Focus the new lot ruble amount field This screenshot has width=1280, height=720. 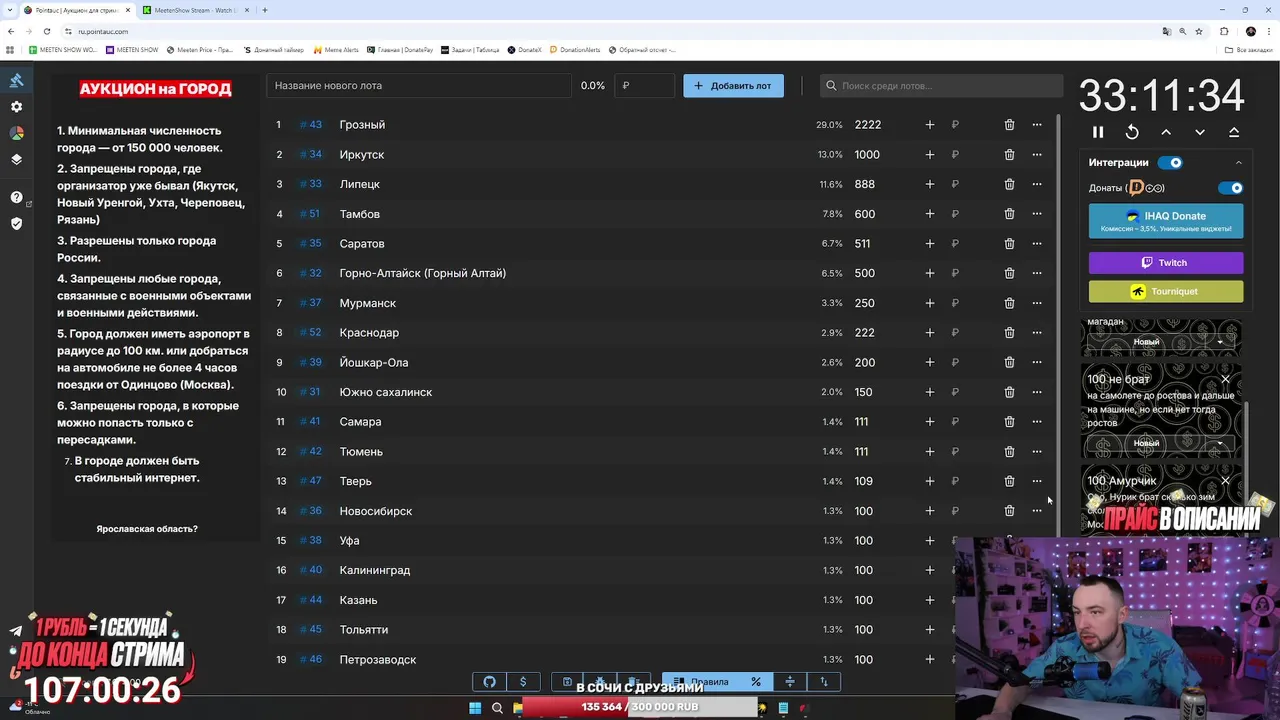point(645,86)
